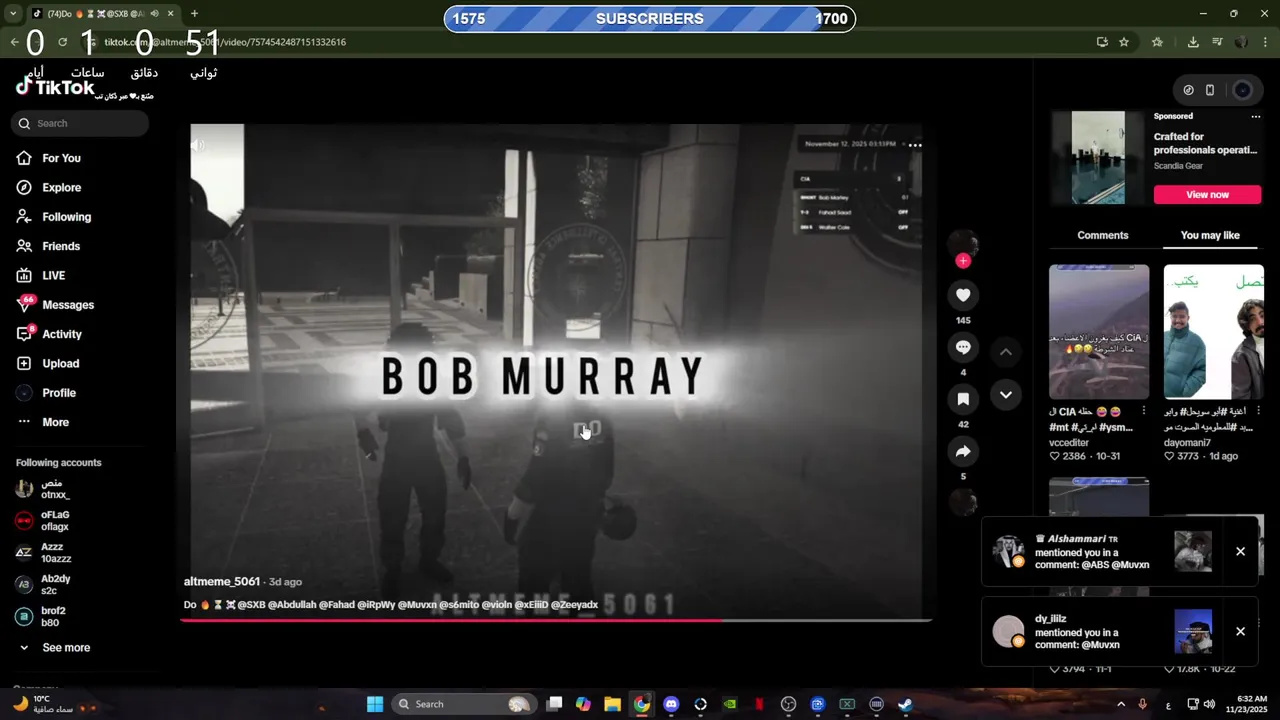Click the View now ad button
The image size is (1280, 720).
1207,195
